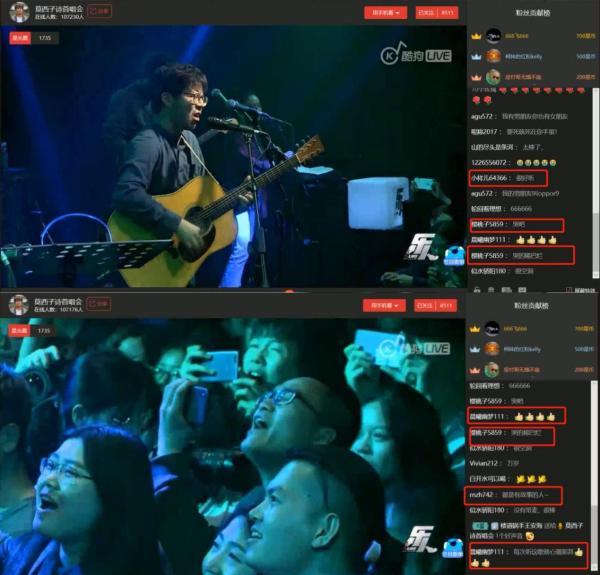Click the first-ranked avatar in lower leaderboard

click(494, 328)
